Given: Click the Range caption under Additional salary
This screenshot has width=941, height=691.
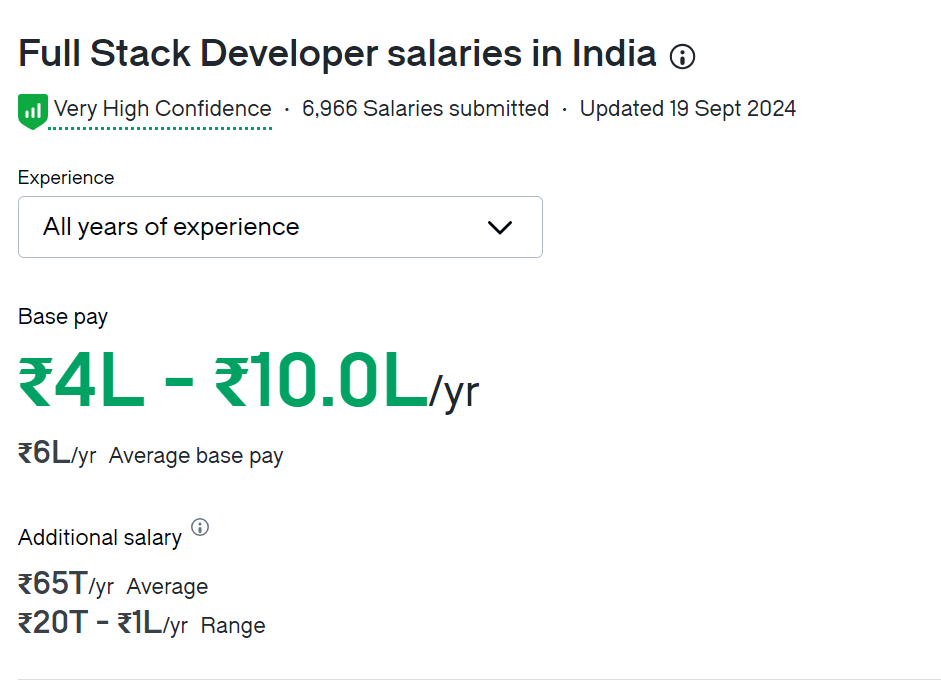Looking at the screenshot, I should (x=233, y=626).
